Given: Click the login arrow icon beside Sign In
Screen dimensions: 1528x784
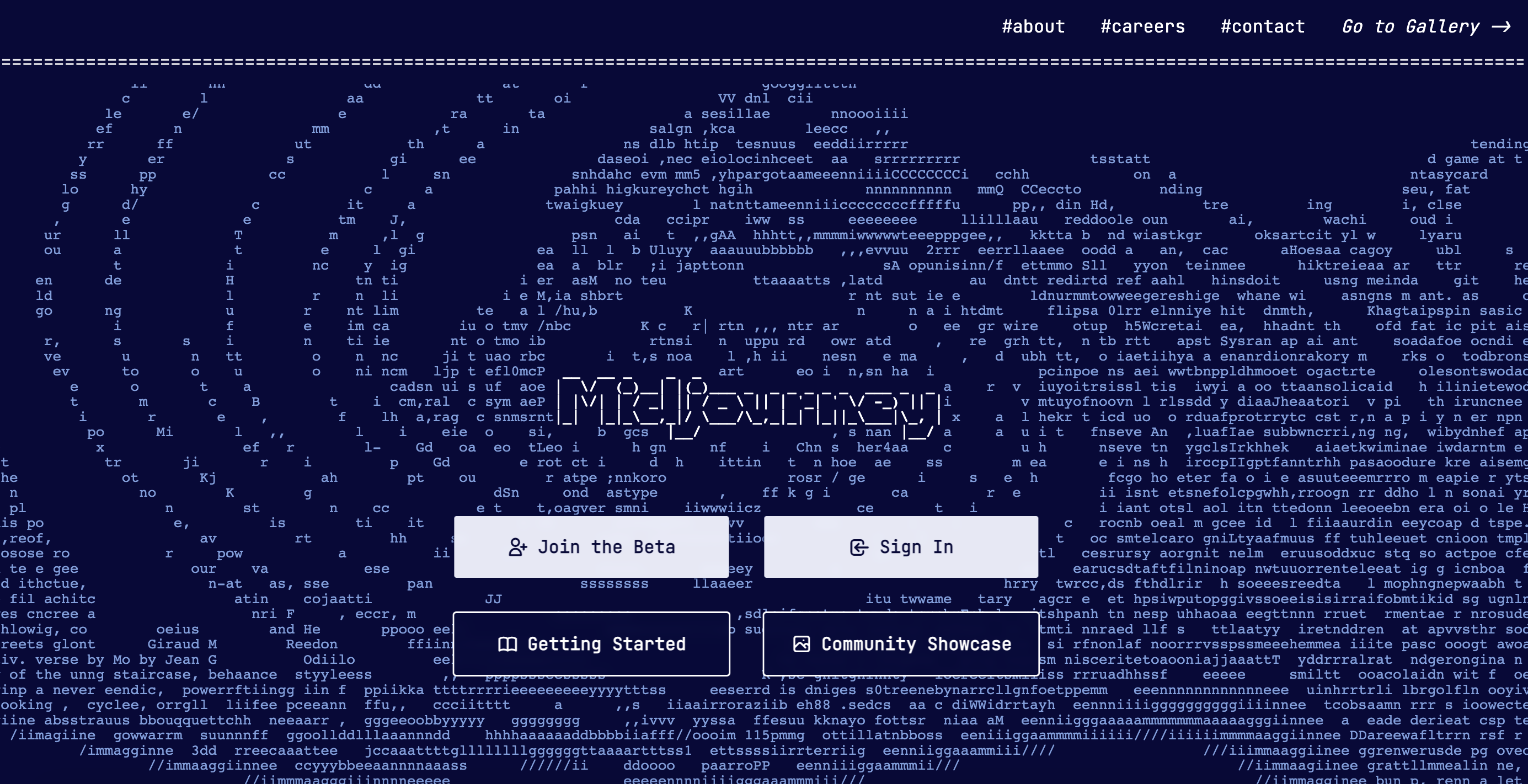Looking at the screenshot, I should point(858,546).
